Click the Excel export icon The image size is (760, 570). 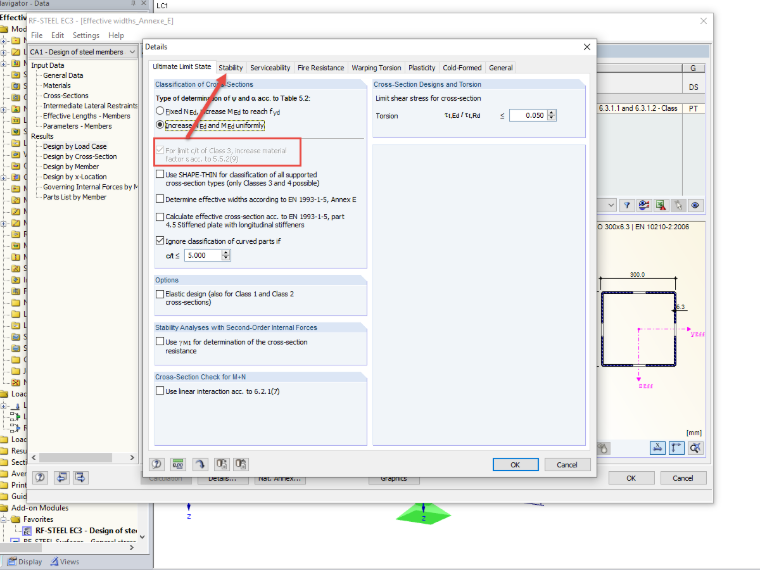tap(661, 206)
